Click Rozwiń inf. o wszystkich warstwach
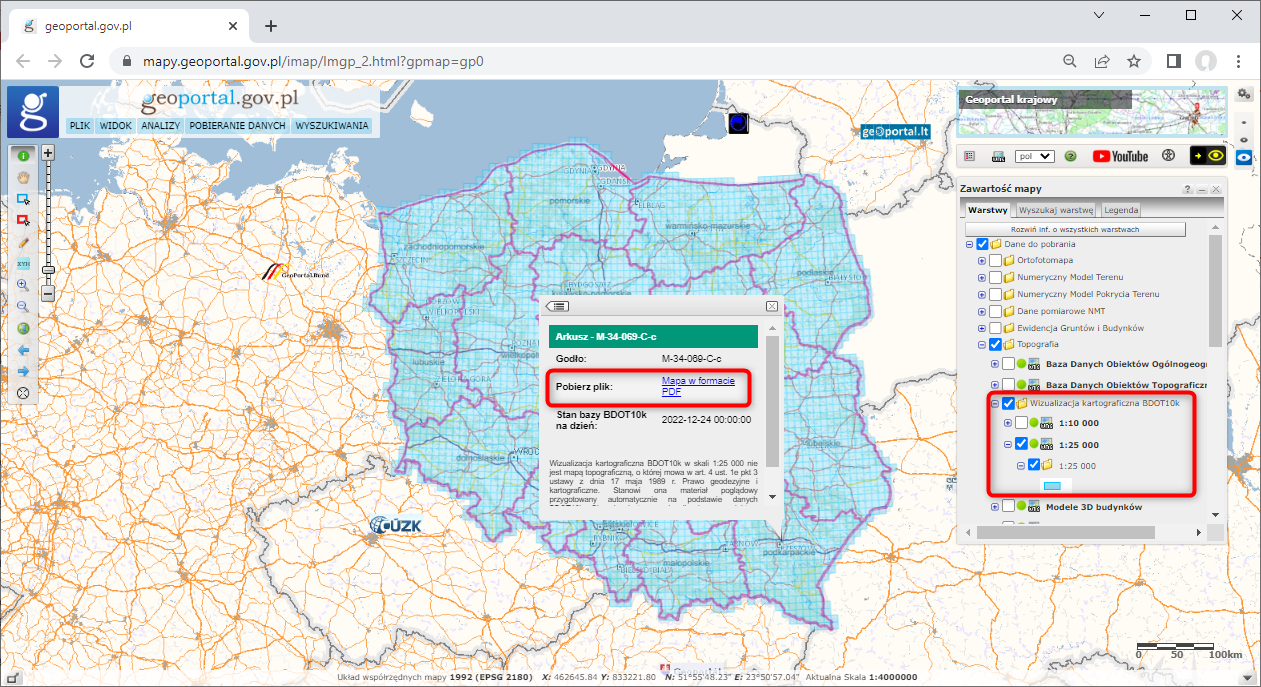The width and height of the screenshot is (1261, 687). 1074,230
